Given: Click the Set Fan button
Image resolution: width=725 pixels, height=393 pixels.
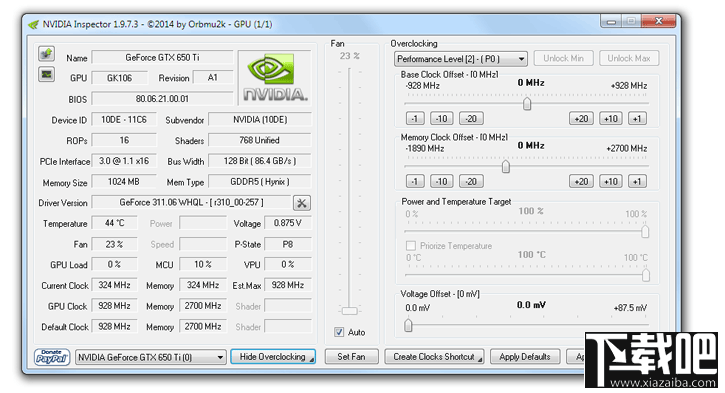Looking at the screenshot, I should pos(351,356).
